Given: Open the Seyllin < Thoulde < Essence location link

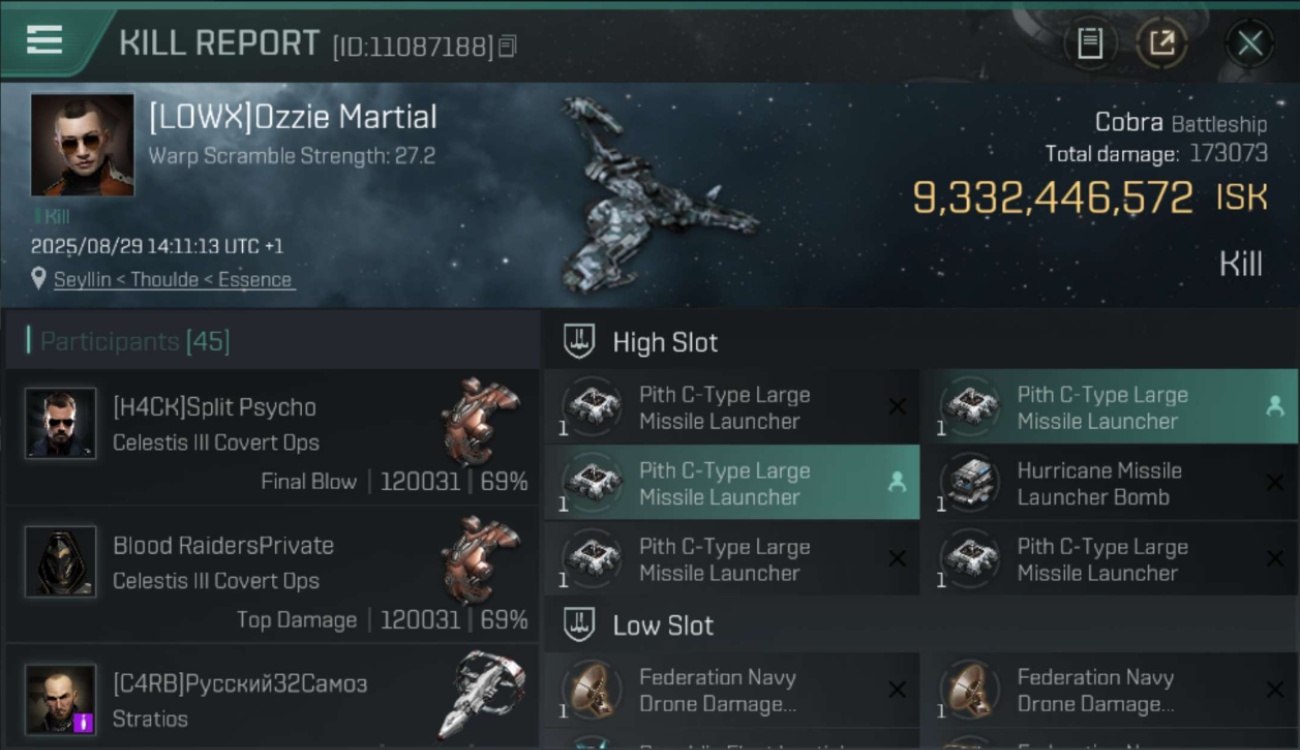Looking at the screenshot, I should (x=173, y=280).
